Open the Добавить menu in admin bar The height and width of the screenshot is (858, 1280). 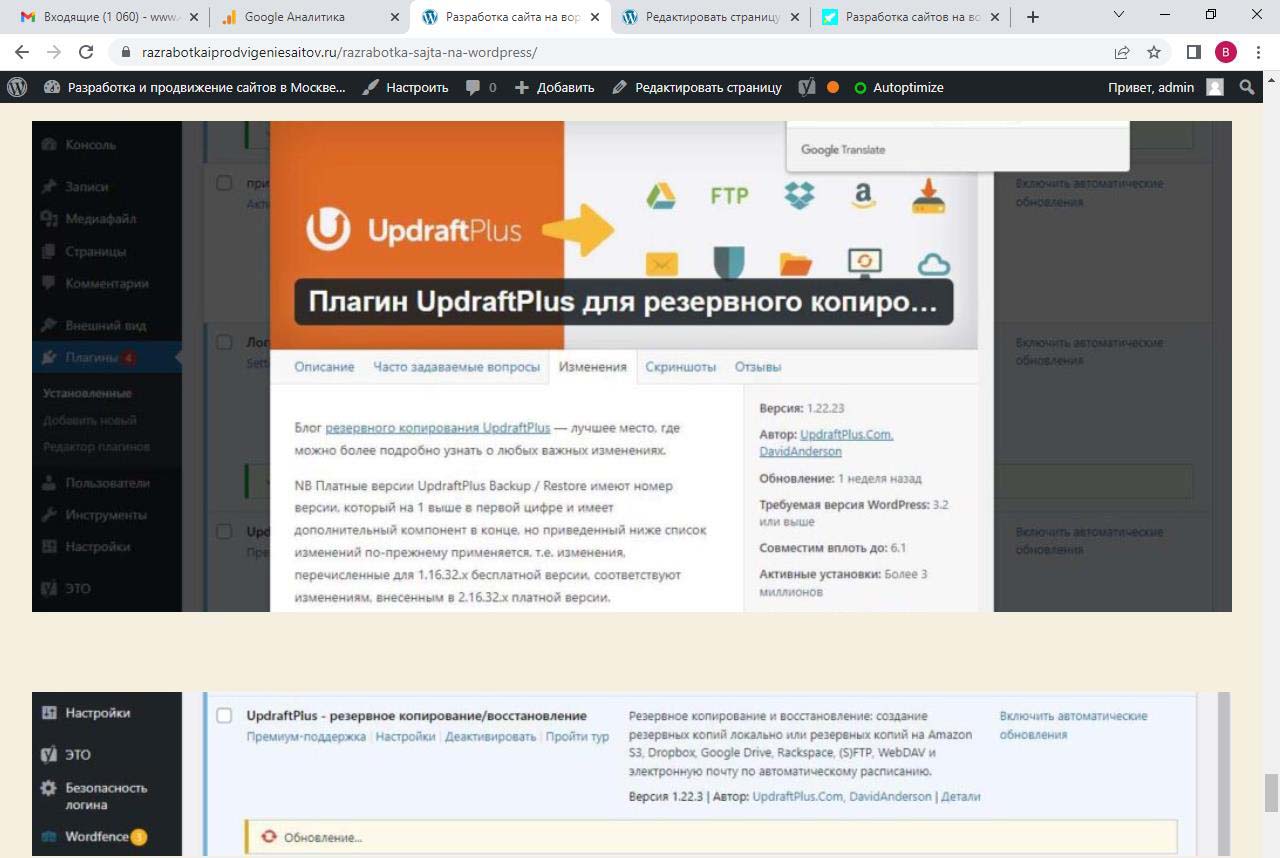(x=554, y=87)
